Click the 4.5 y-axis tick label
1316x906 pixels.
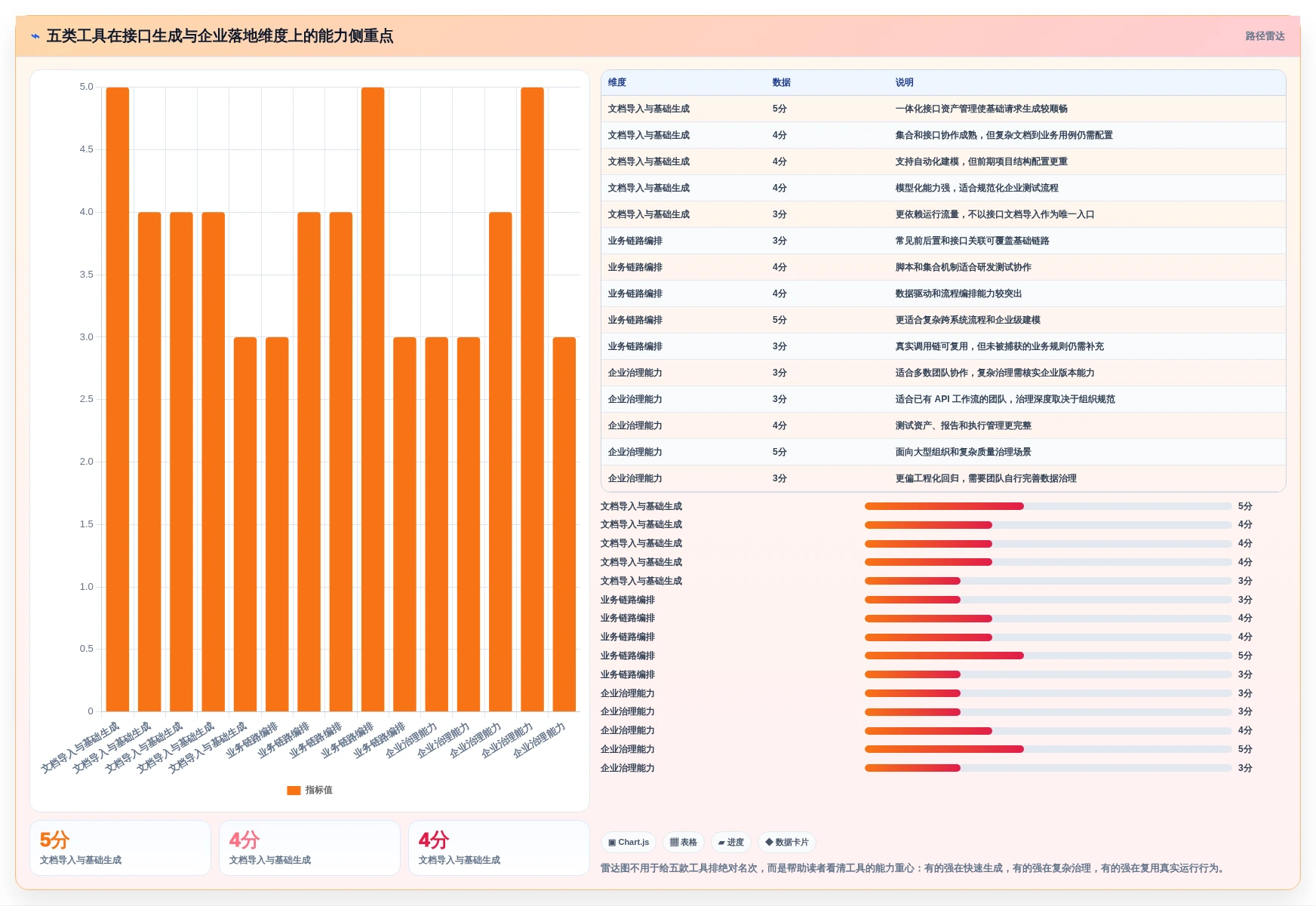pos(86,150)
